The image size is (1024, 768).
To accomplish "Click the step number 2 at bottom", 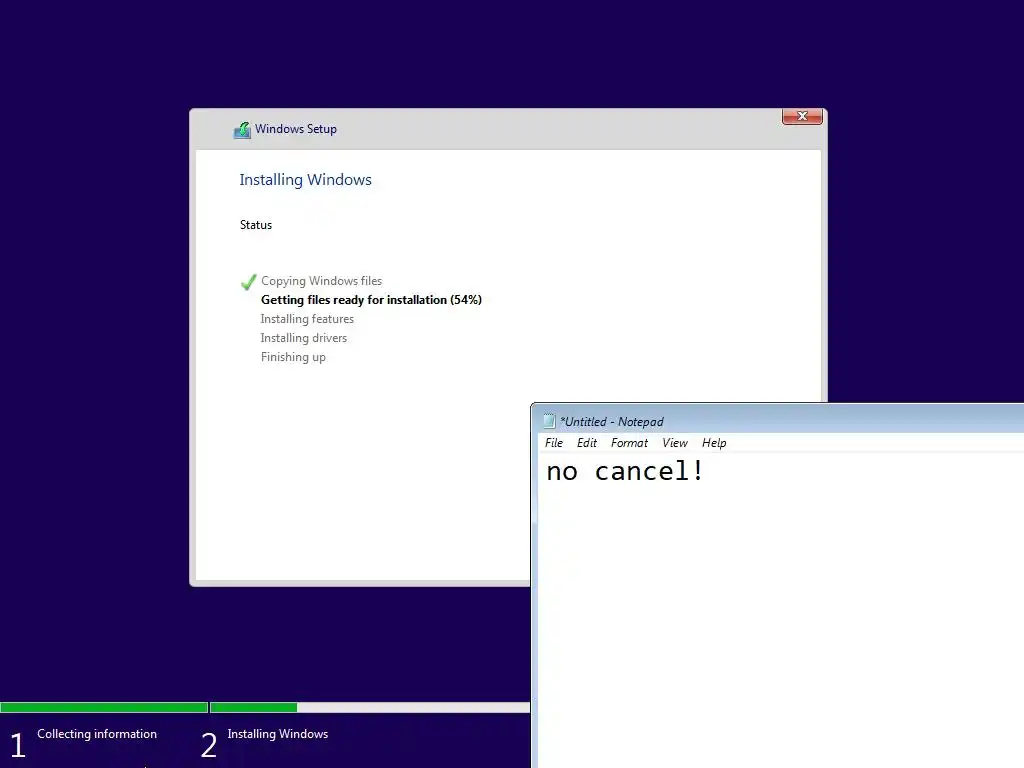I will click(209, 745).
